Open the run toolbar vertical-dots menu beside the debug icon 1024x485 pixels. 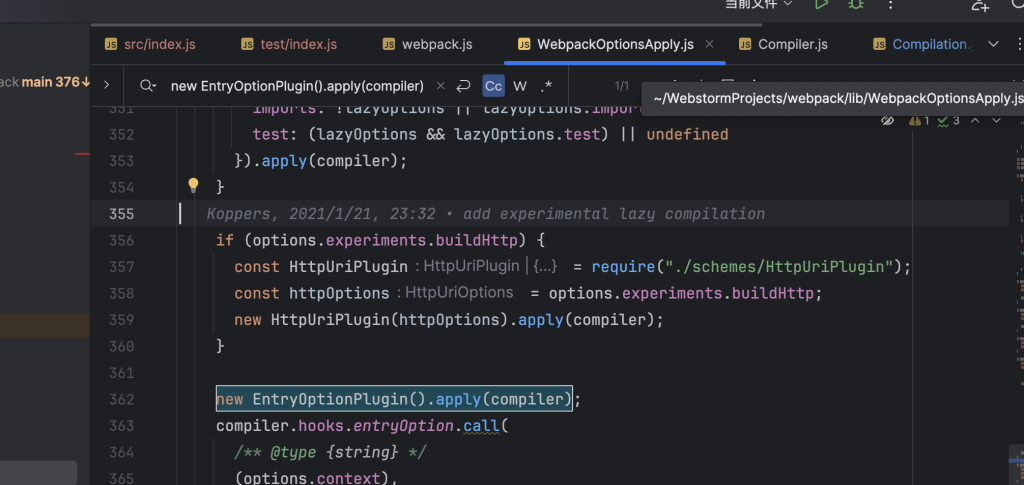coord(891,4)
